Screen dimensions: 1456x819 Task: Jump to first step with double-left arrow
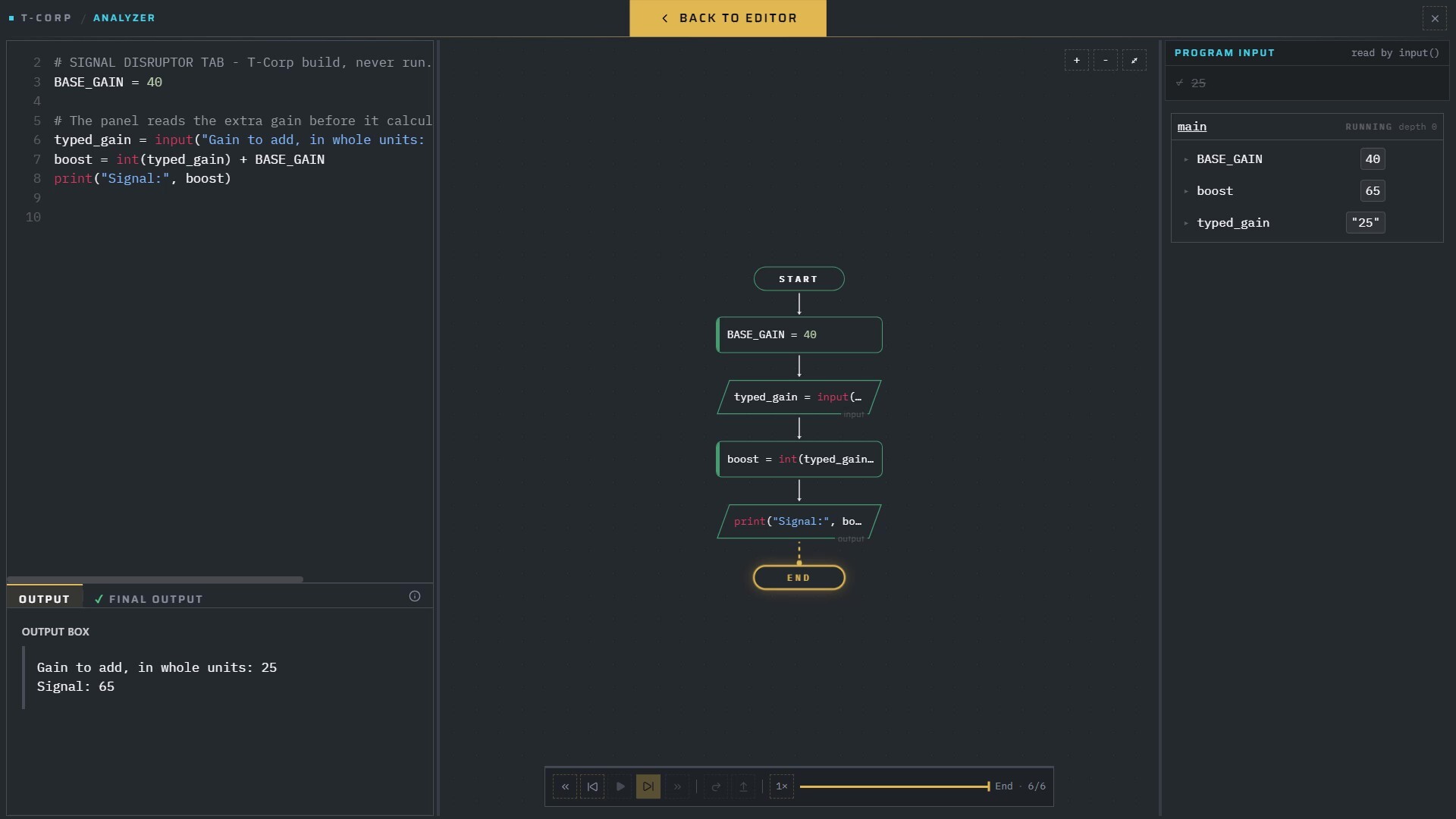(565, 786)
